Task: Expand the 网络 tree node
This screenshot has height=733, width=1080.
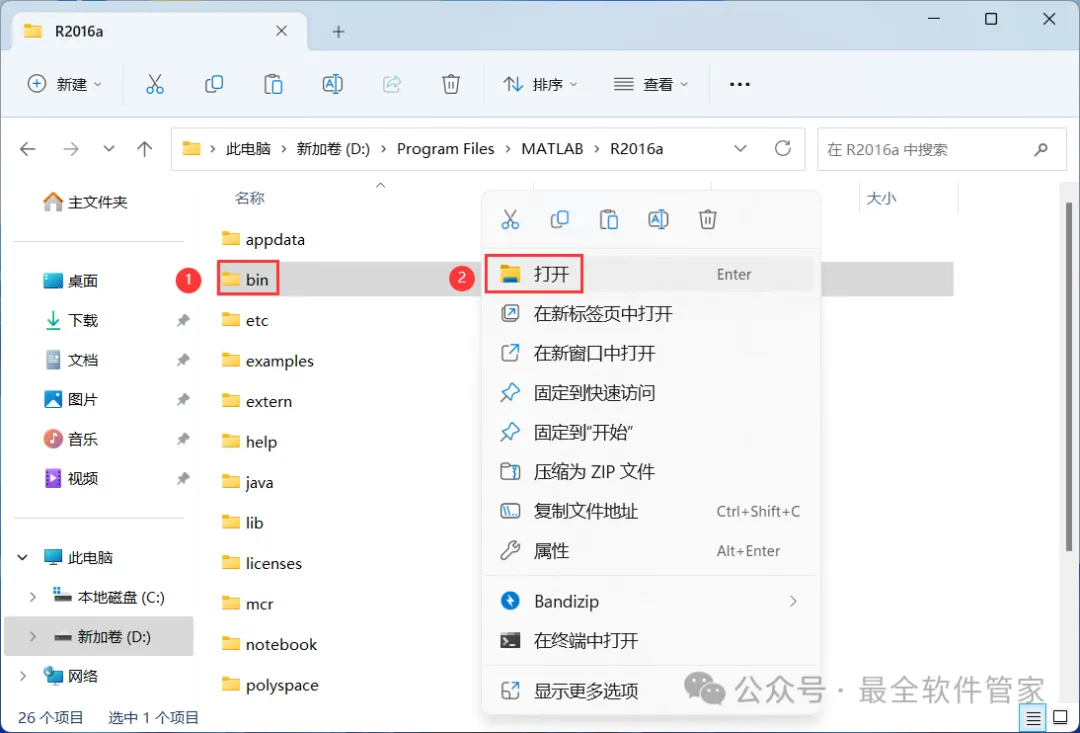Action: coord(23,677)
